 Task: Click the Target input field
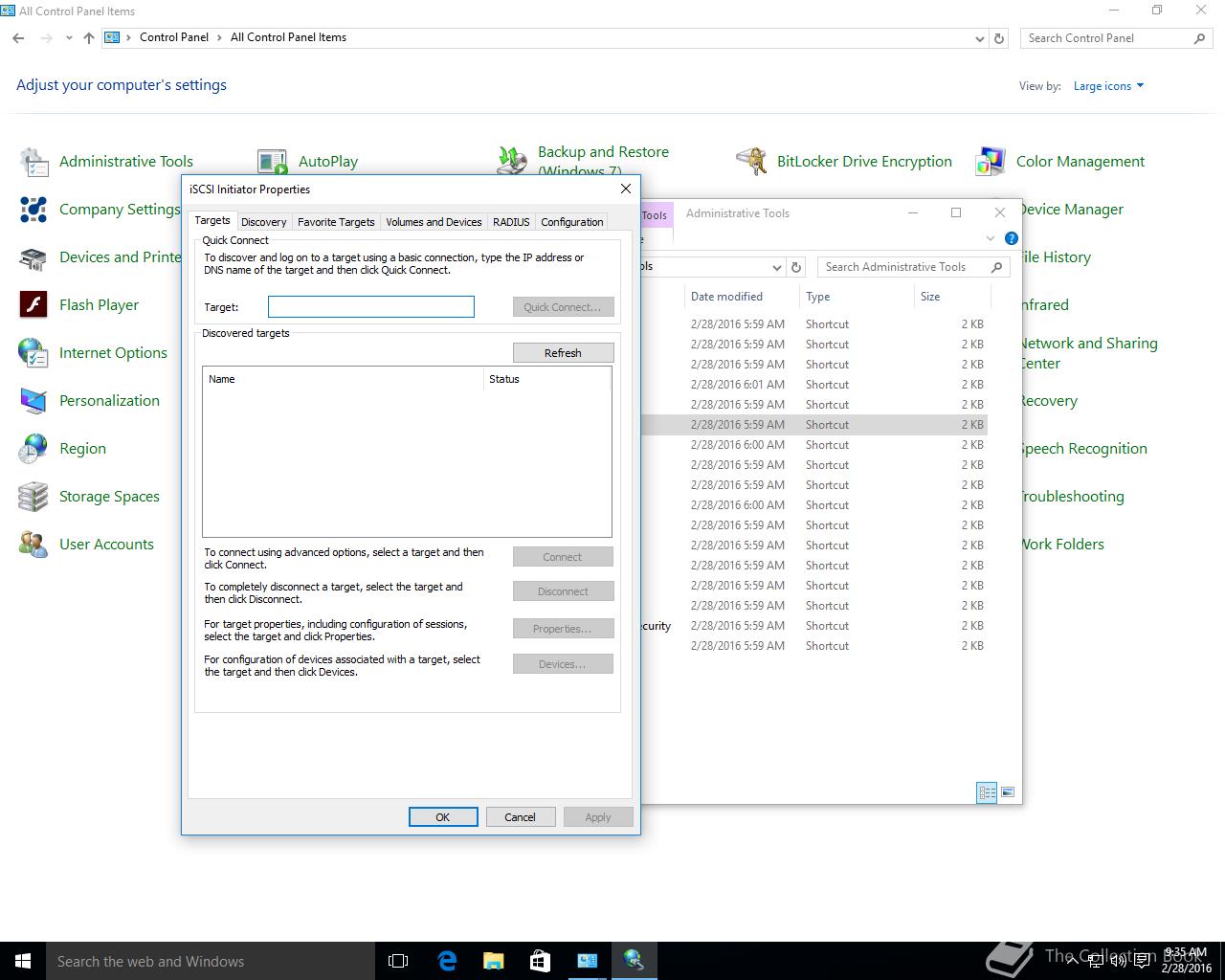(371, 306)
